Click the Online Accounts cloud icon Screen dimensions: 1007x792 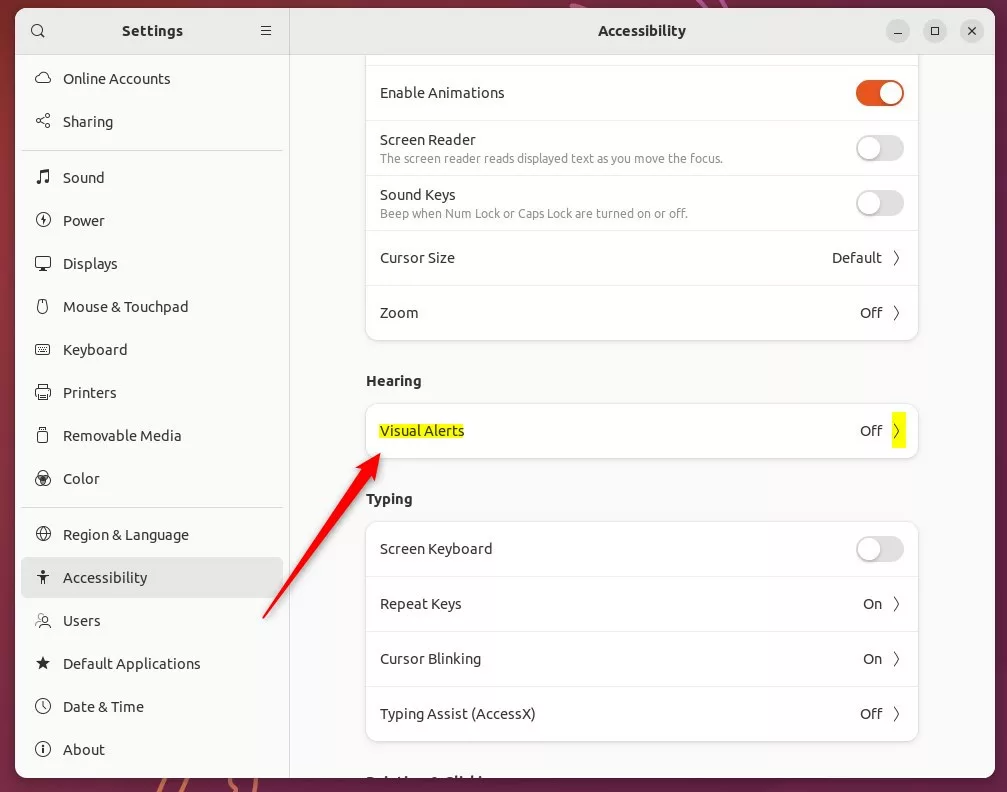click(x=43, y=78)
